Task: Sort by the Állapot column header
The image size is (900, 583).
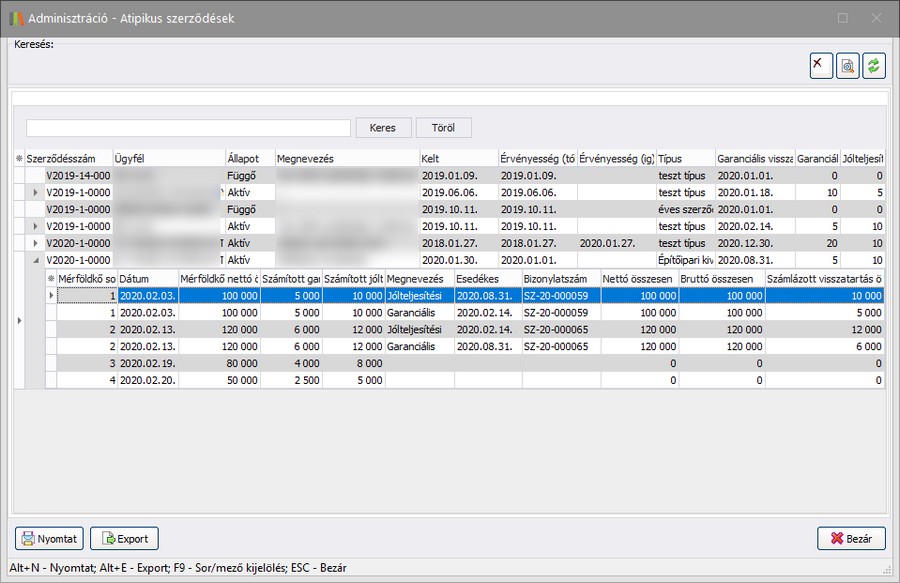Action: tap(242, 159)
